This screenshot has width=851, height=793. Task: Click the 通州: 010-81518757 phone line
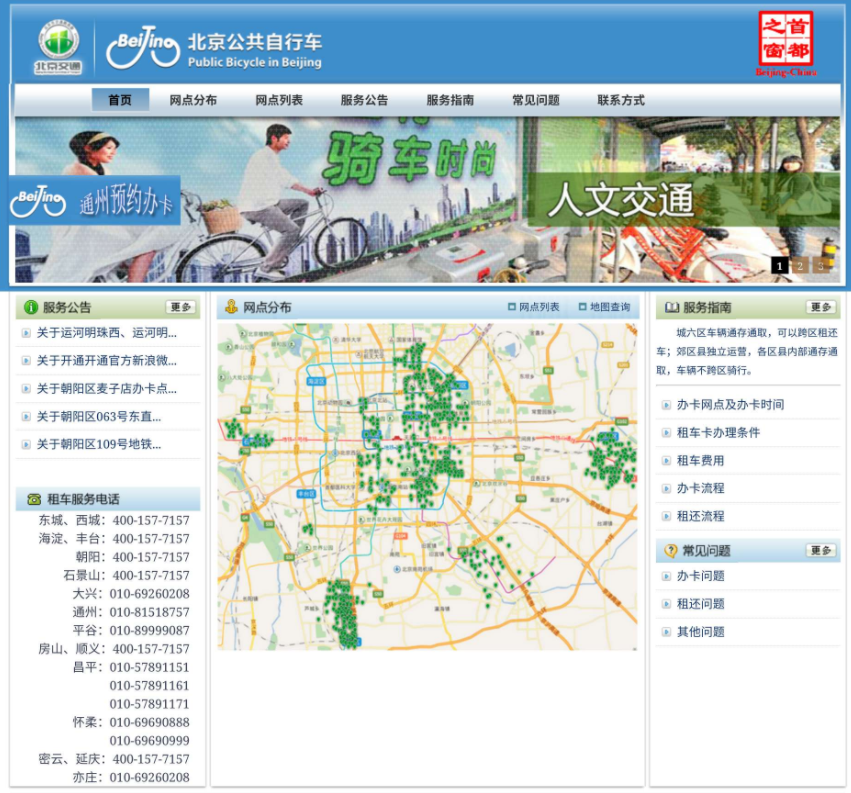[131, 612]
